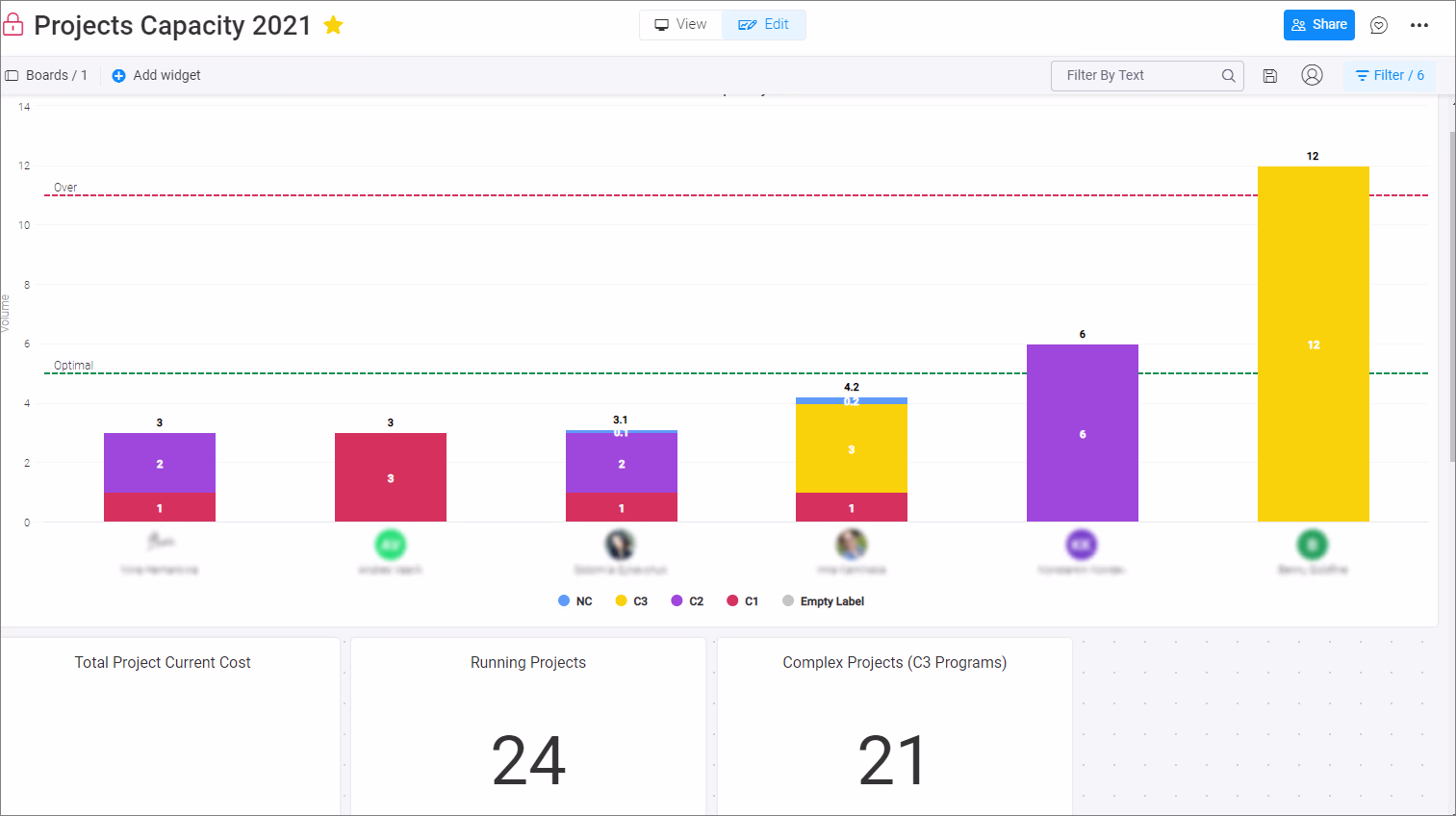Open the Boards / 1 selector

[x=46, y=75]
